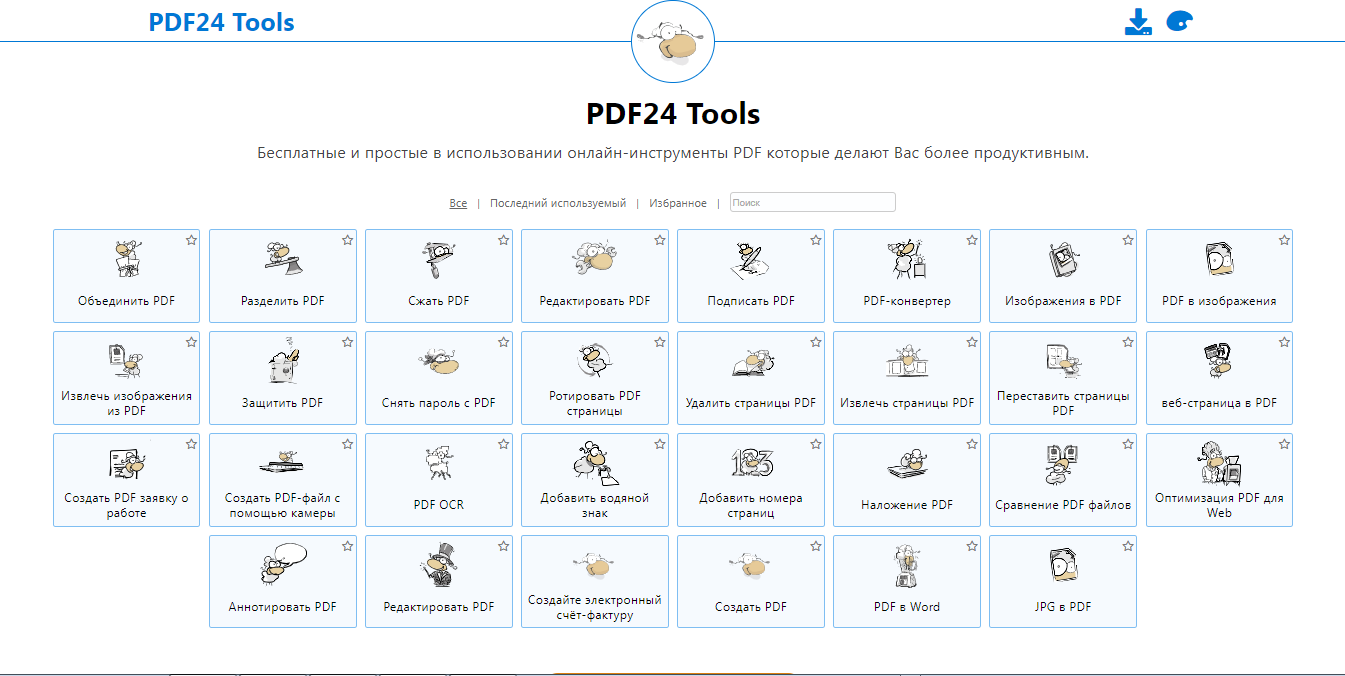Open Создать PDF-файл с помощью камеры label
This screenshot has height=676, width=1345.
(283, 505)
